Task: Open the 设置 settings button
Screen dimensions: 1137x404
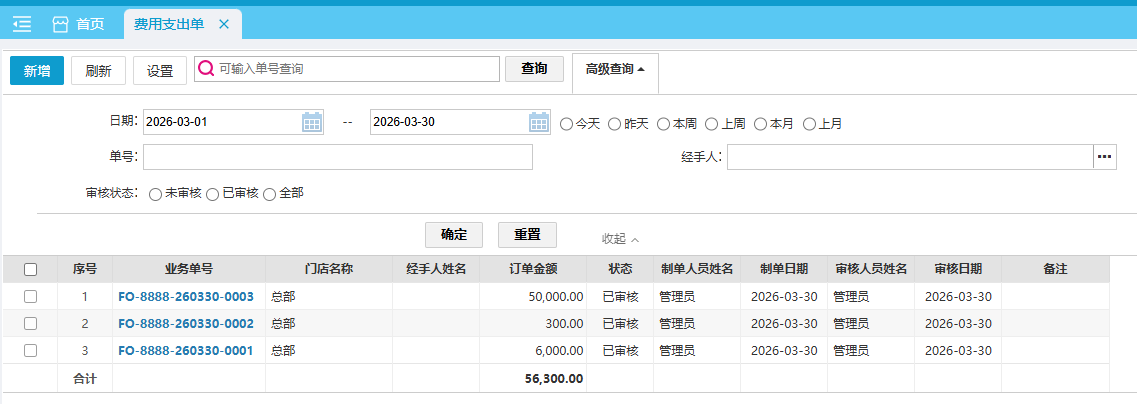Action: [x=160, y=70]
